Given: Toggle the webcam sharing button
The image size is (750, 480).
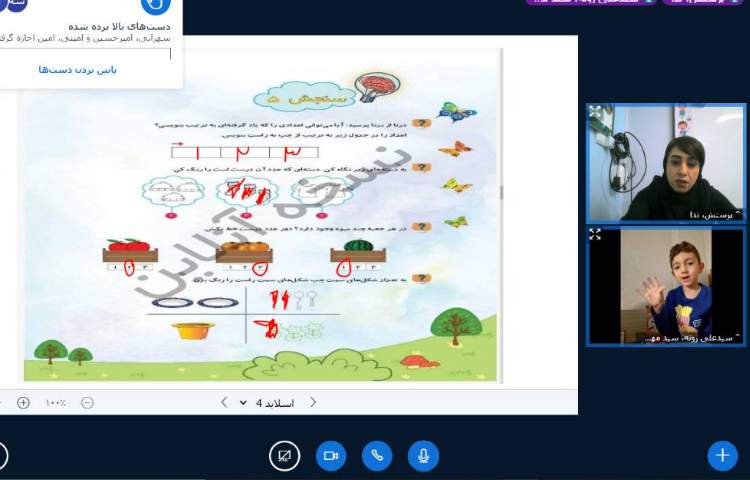Looking at the screenshot, I should (x=331, y=456).
